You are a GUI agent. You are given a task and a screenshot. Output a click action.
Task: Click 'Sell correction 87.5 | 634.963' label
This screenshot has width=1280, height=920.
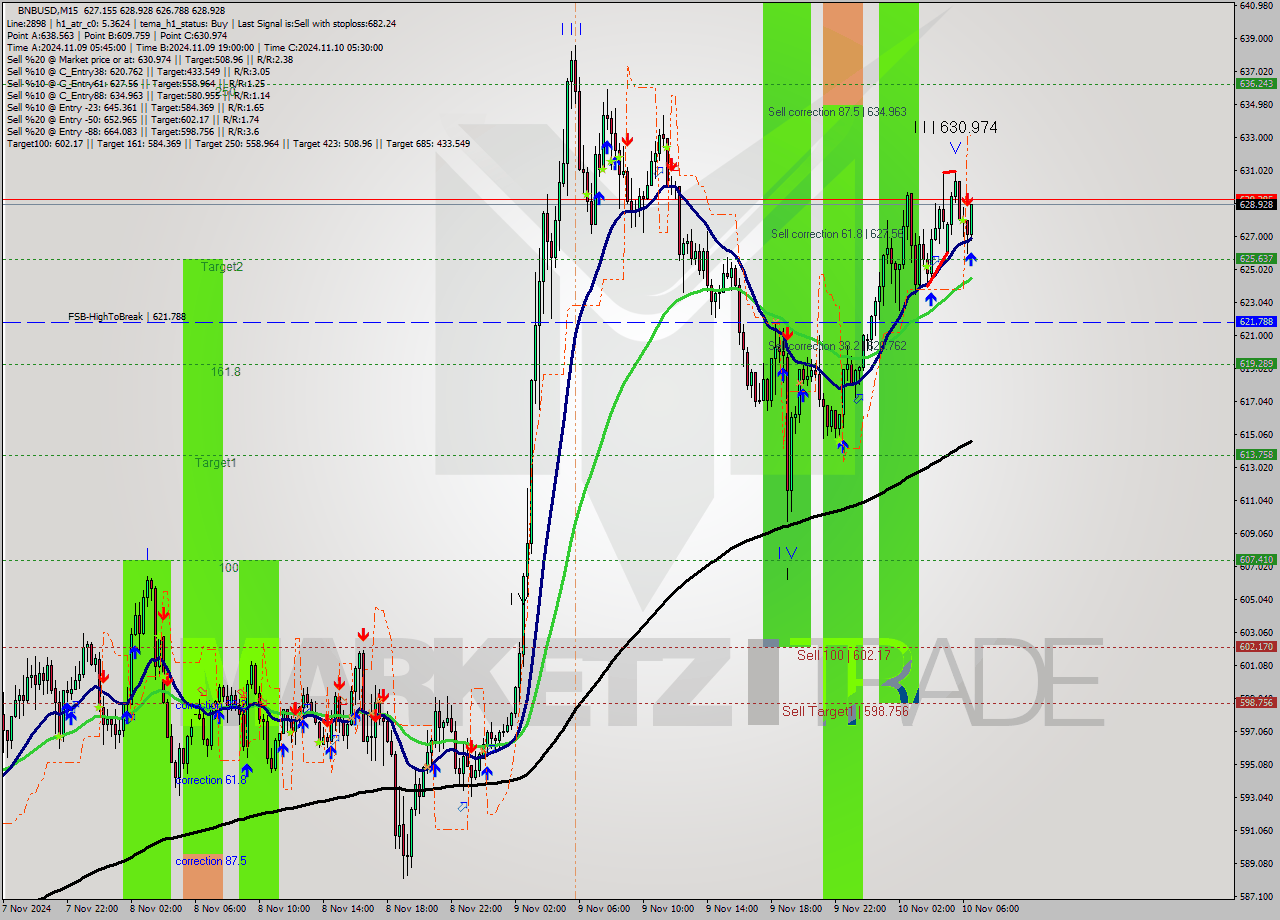pos(837,112)
